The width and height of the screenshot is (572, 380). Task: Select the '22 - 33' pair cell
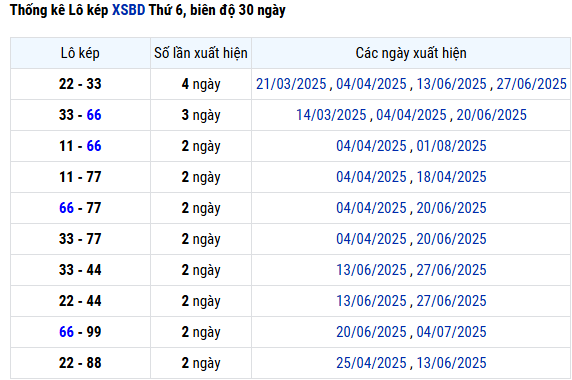point(80,84)
